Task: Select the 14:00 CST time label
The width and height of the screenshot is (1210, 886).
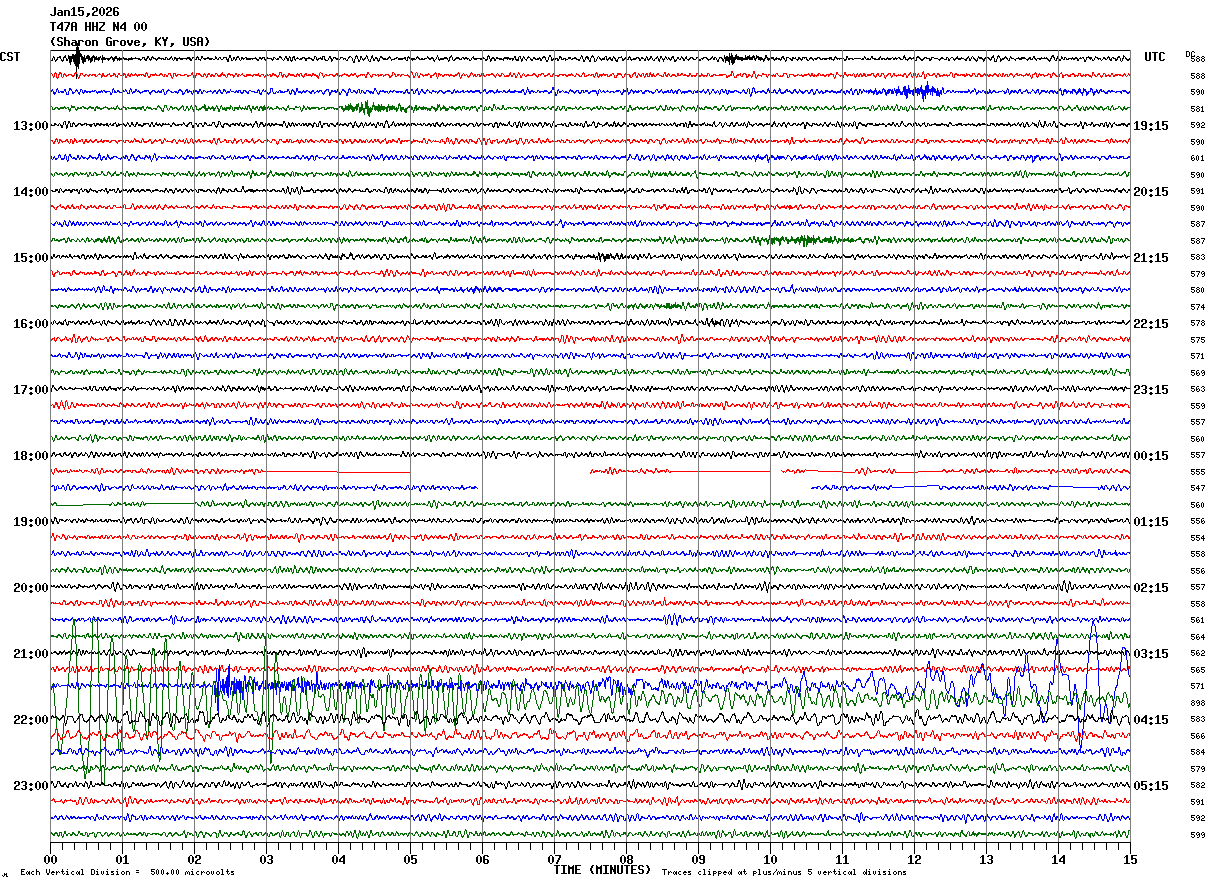Action: pyautogui.click(x=31, y=192)
